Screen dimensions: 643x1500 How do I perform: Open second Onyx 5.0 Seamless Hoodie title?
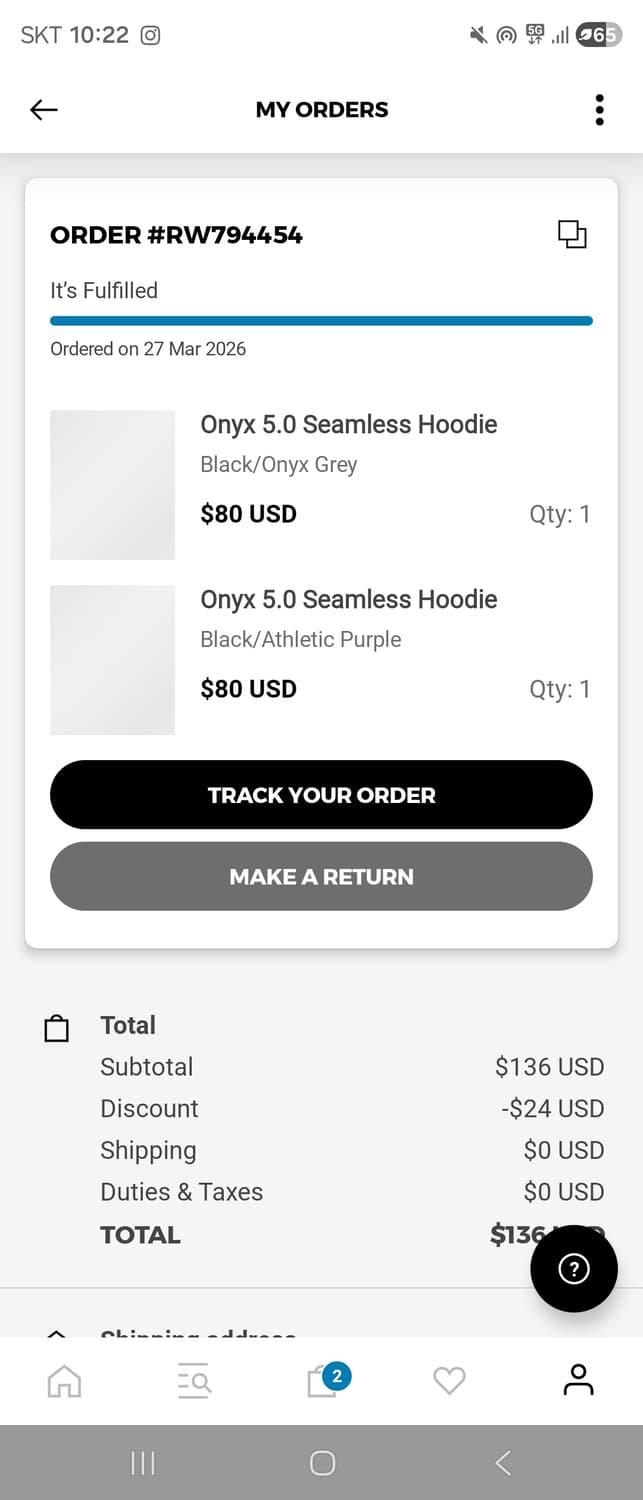[x=348, y=599]
